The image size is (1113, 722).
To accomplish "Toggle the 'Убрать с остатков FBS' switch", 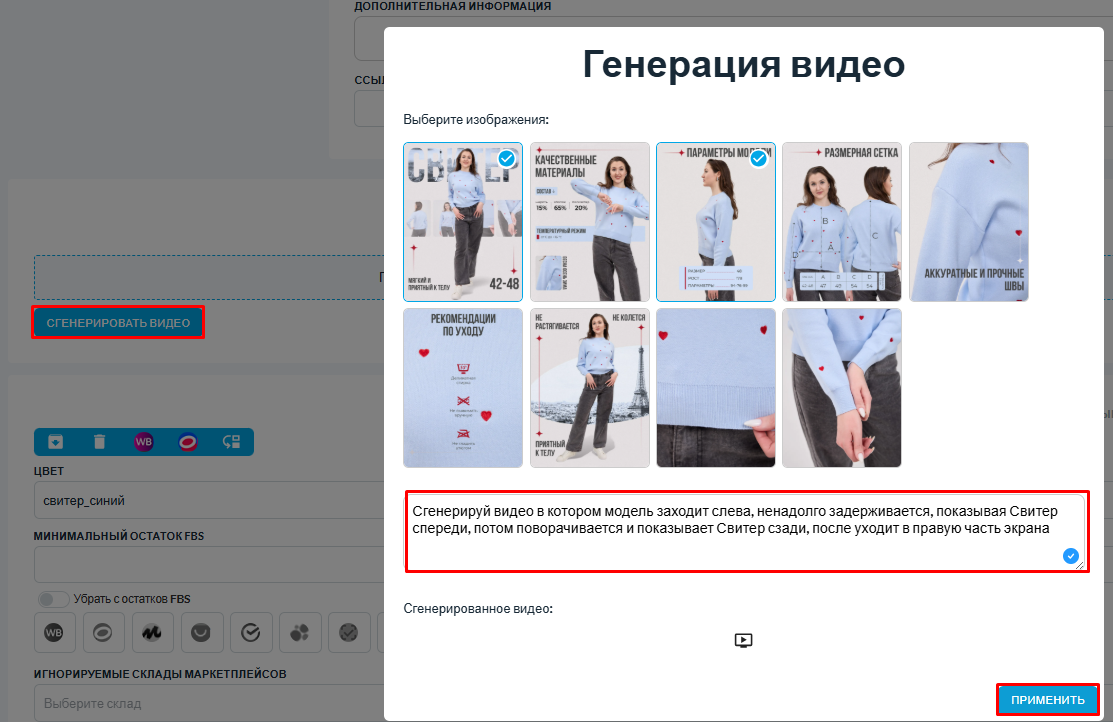I will coord(52,599).
